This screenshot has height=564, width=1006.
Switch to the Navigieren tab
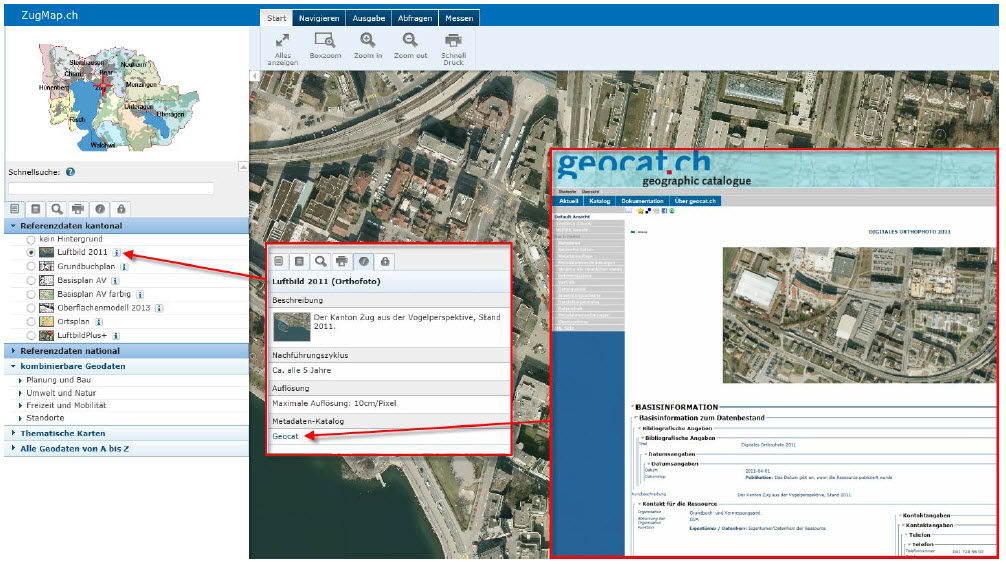point(320,18)
